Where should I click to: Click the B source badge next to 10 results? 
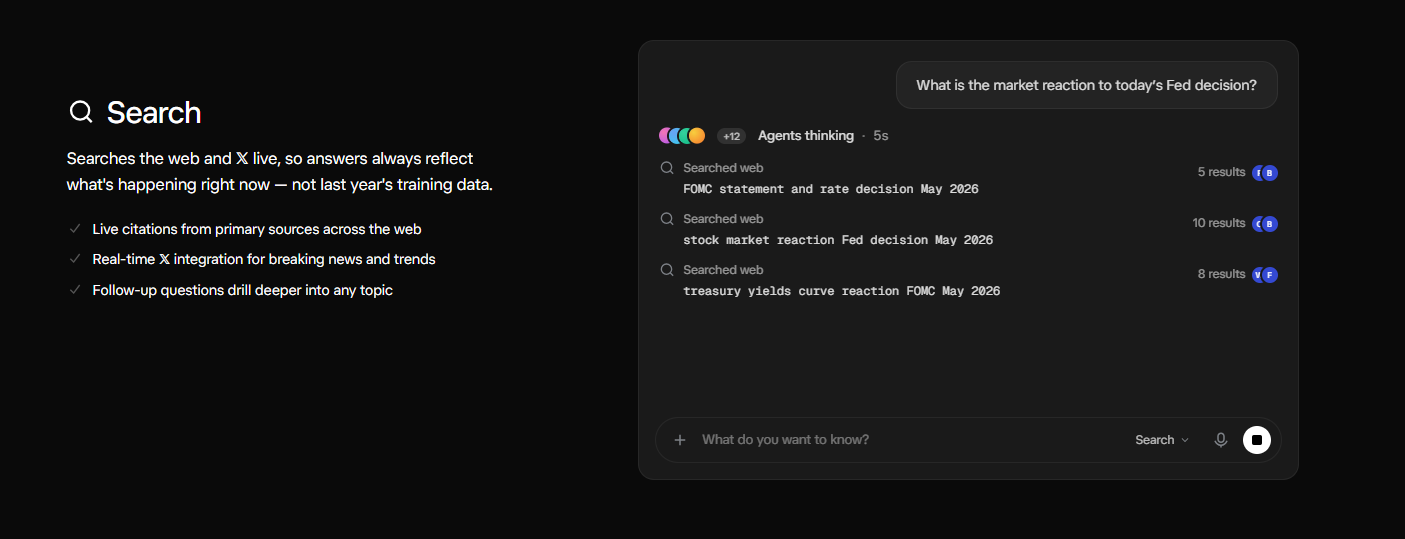click(x=1270, y=224)
